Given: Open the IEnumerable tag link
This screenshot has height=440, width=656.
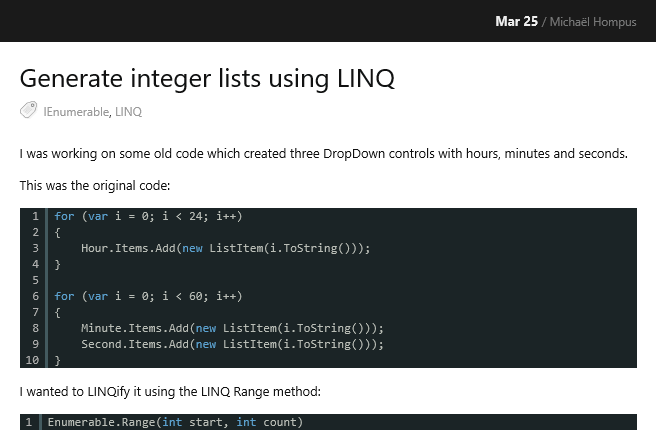Looking at the screenshot, I should [x=76, y=112].
